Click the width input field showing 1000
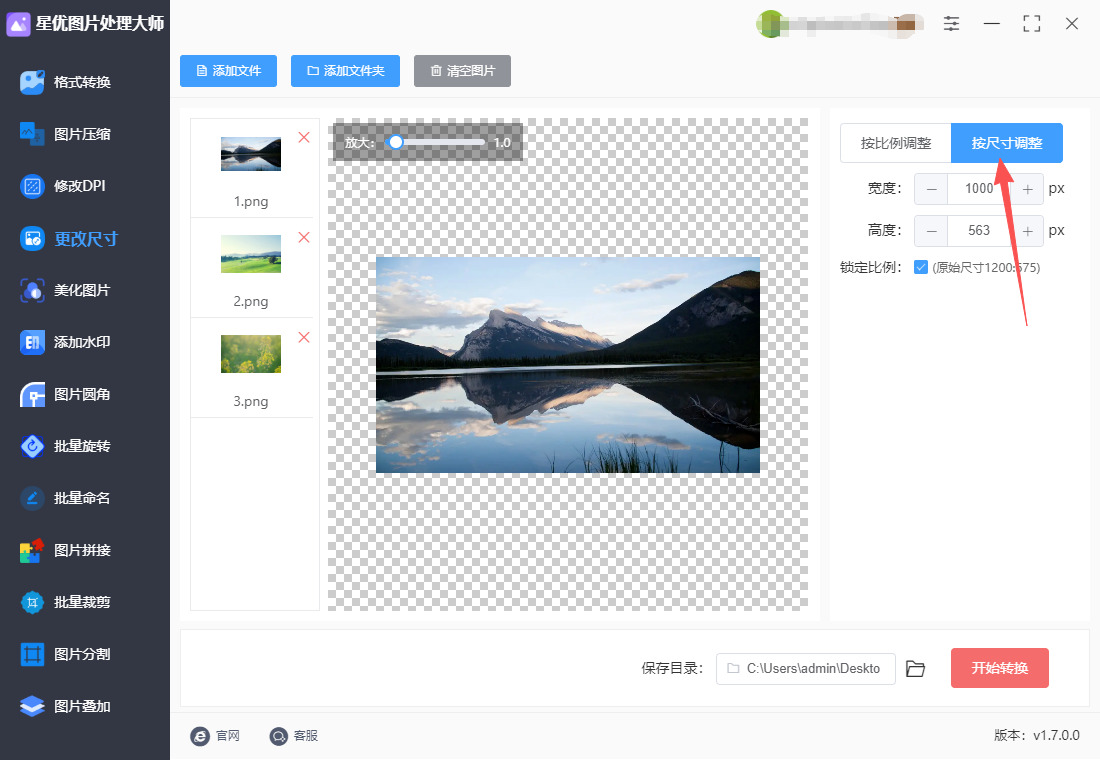 click(979, 189)
